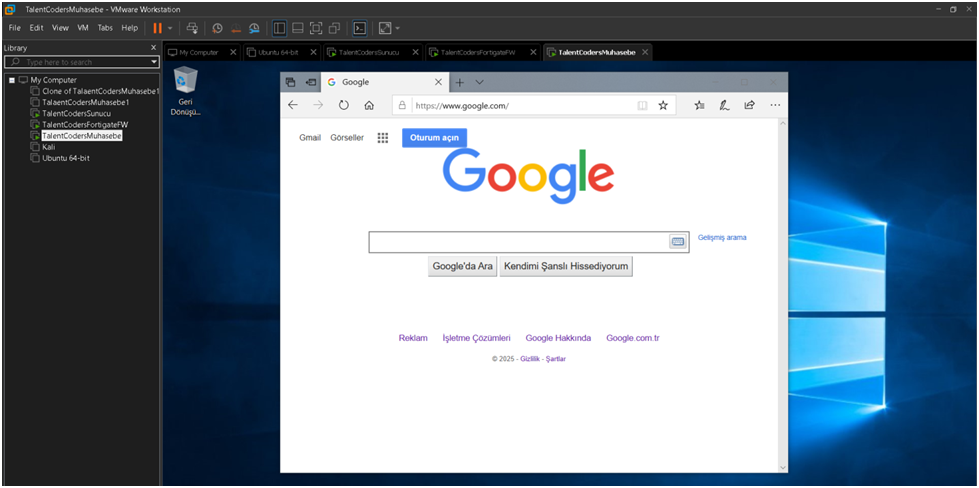Screen dimensions: 979x488
Task: Expand the library search dropdown arrow
Action: [x=154, y=62]
